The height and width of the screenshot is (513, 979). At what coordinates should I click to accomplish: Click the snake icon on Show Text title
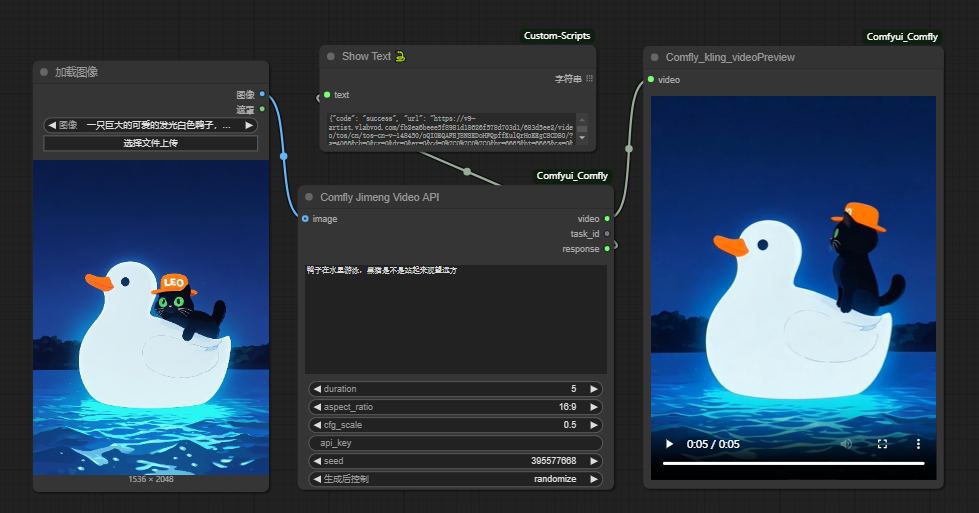[x=400, y=56]
